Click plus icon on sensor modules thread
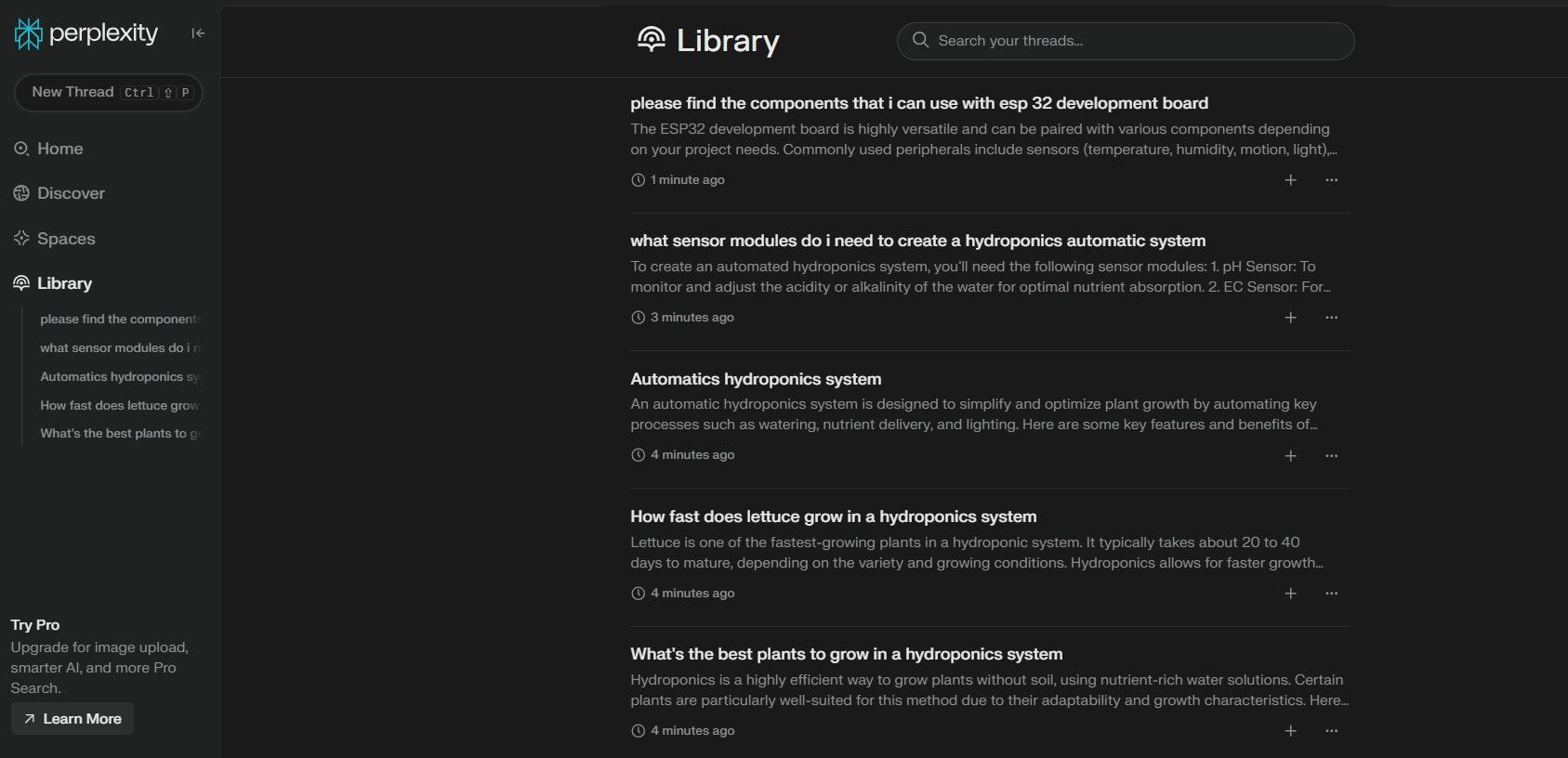This screenshot has height=758, width=1568. point(1290,318)
